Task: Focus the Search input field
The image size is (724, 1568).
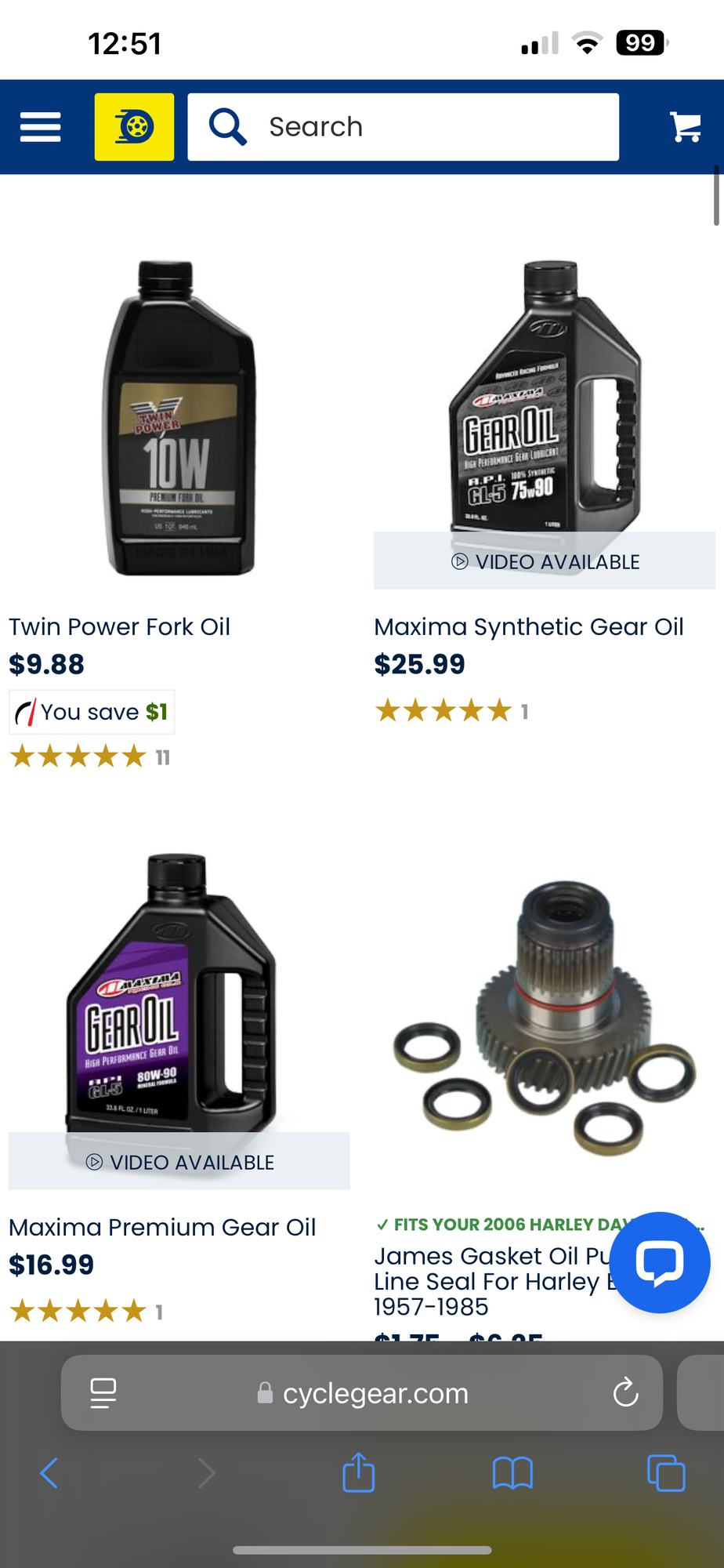Action: [404, 127]
